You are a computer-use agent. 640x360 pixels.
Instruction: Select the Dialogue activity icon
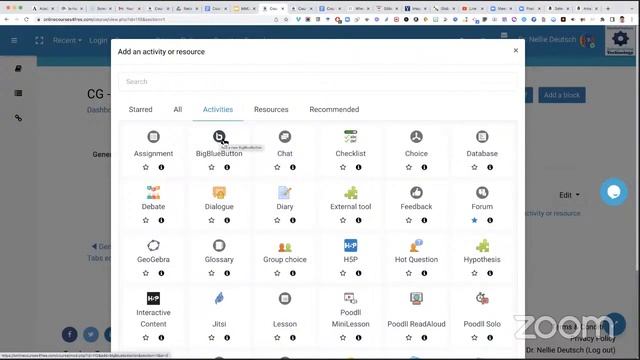pyautogui.click(x=219, y=192)
